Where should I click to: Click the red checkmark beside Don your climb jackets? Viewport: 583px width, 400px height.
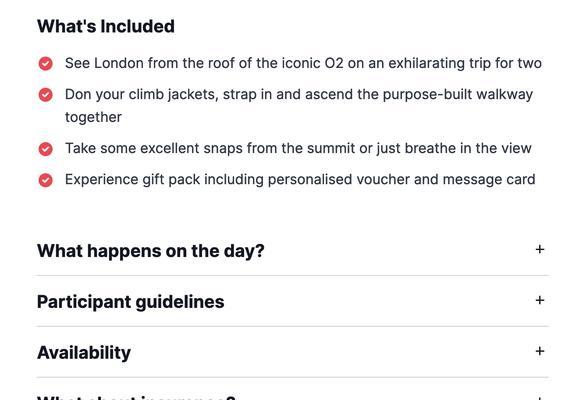45,95
